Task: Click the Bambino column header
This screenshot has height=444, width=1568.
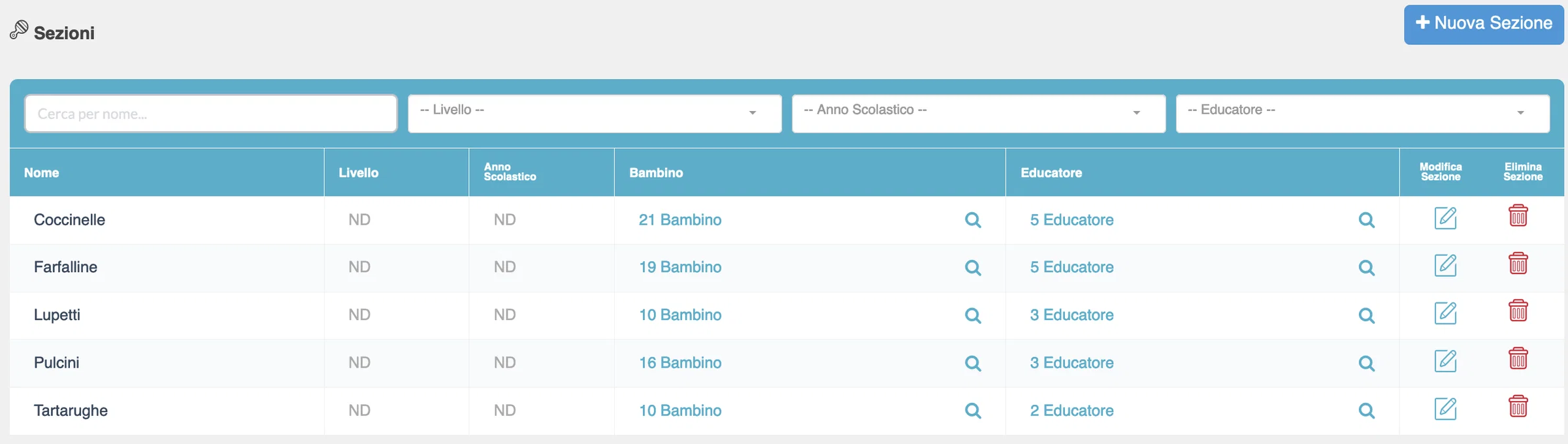Action: tap(656, 173)
